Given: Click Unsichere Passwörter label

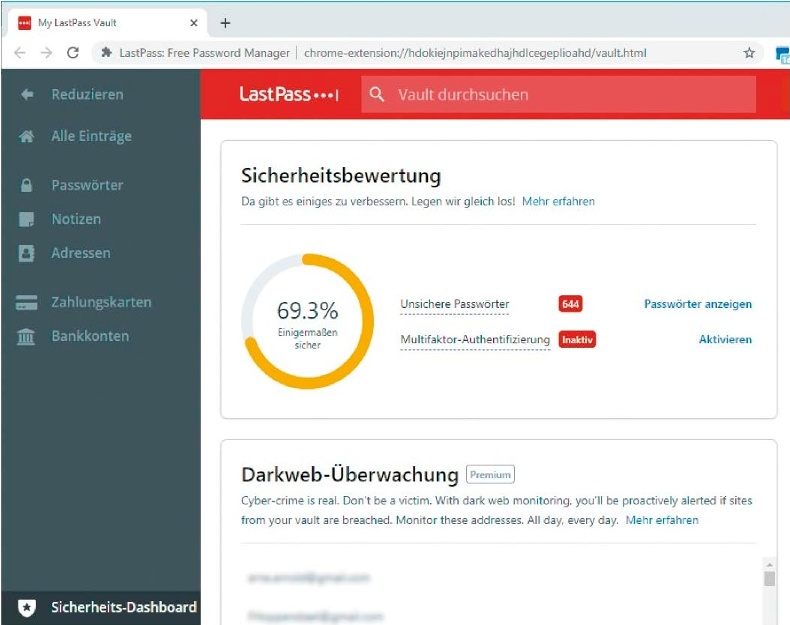Looking at the screenshot, I should (x=454, y=304).
